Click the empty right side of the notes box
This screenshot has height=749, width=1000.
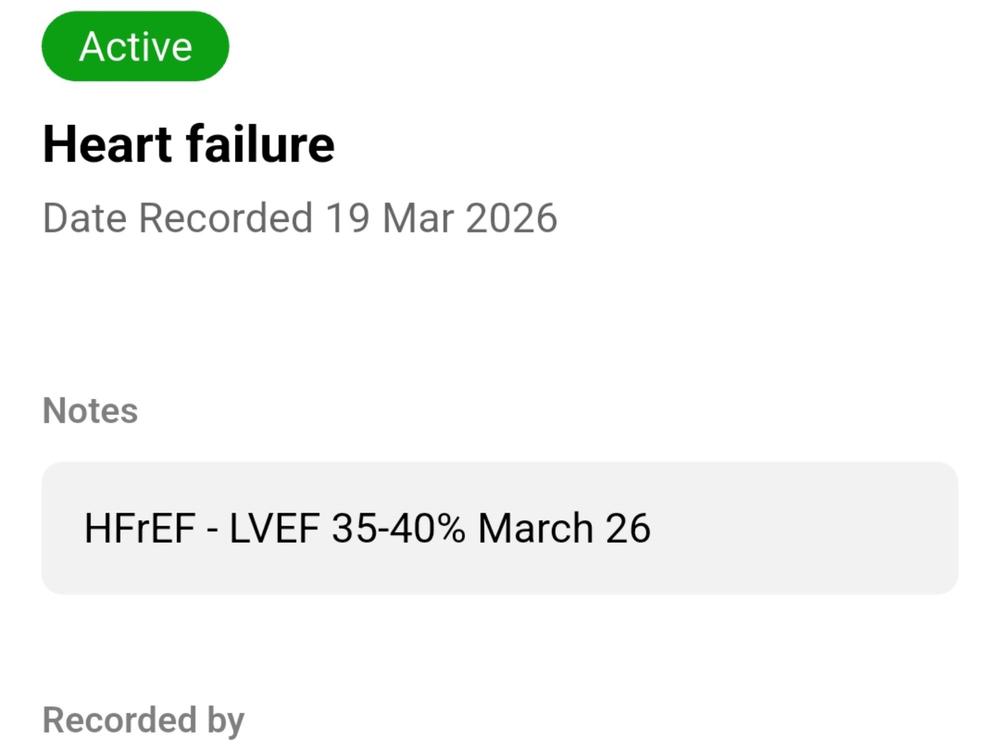click(820, 528)
